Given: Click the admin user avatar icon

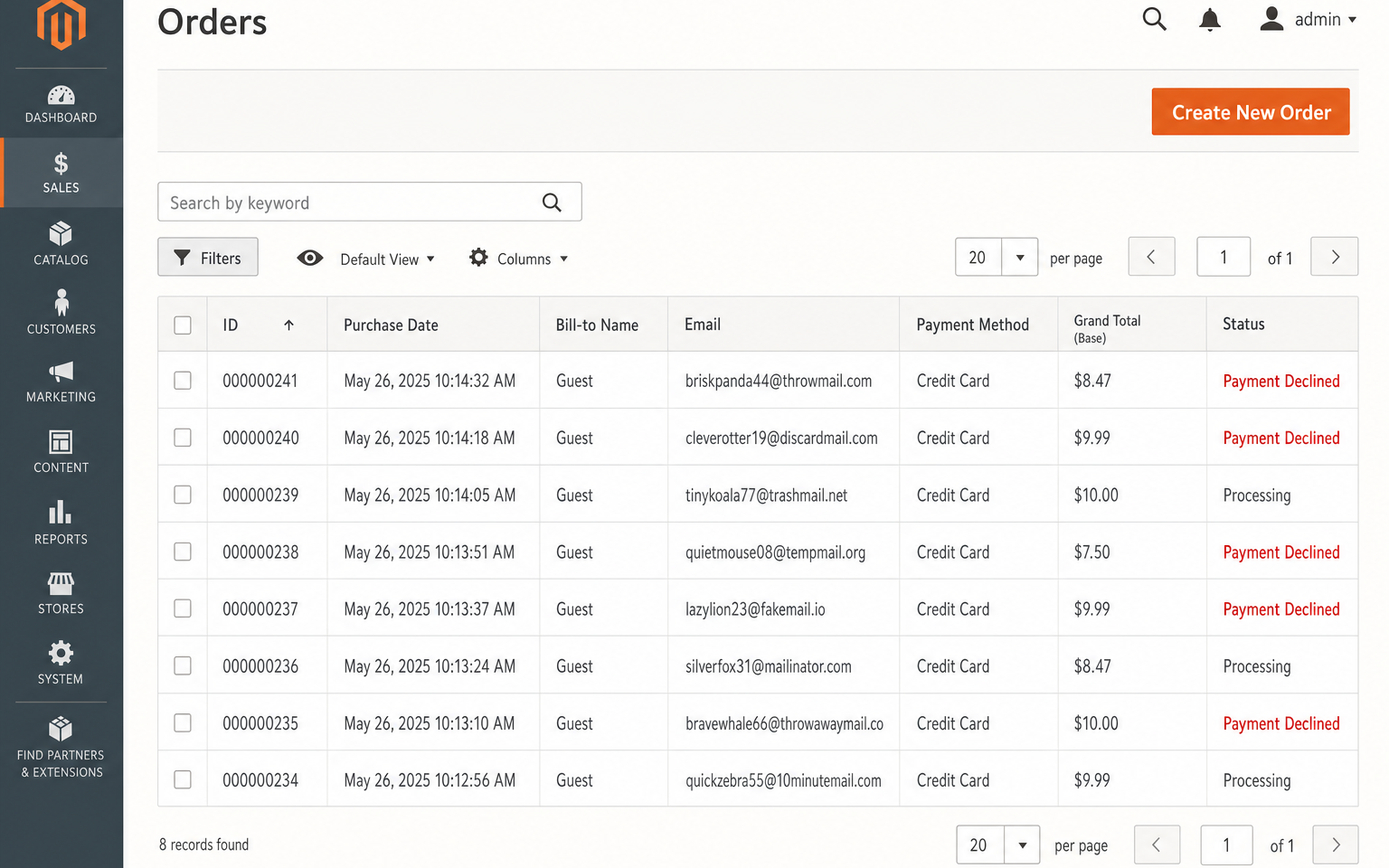Looking at the screenshot, I should click(x=1271, y=19).
